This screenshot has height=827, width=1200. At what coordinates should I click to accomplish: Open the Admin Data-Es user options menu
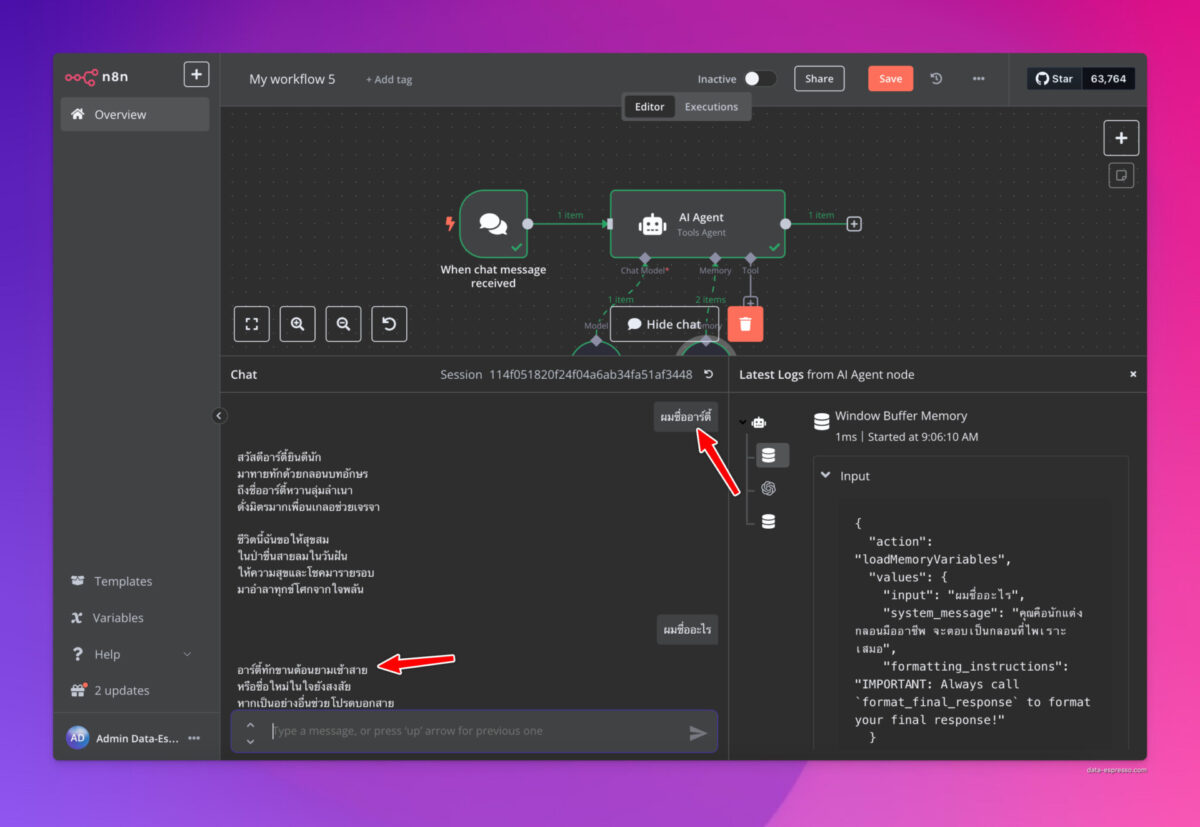pyautogui.click(x=194, y=738)
